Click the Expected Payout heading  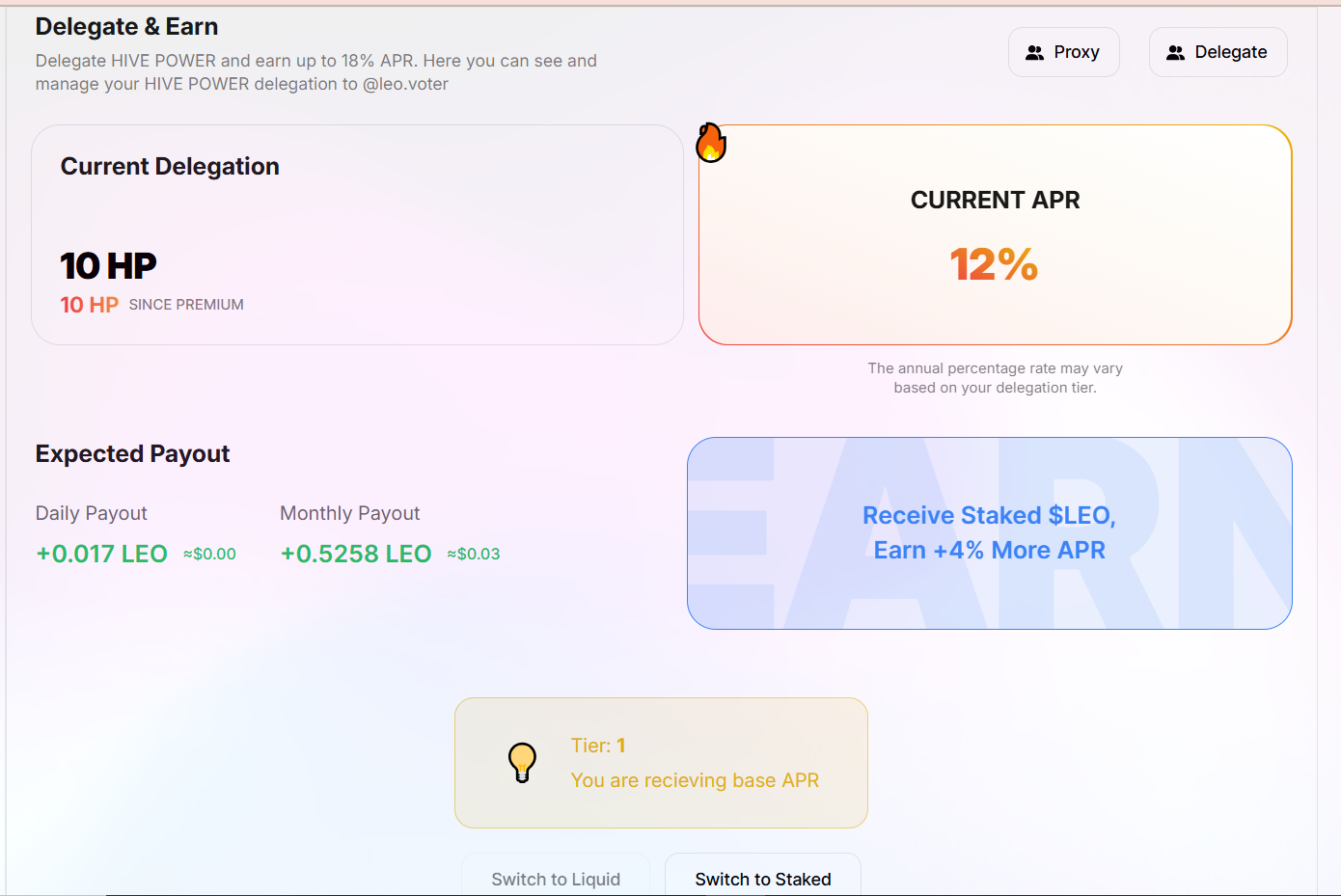point(132,453)
